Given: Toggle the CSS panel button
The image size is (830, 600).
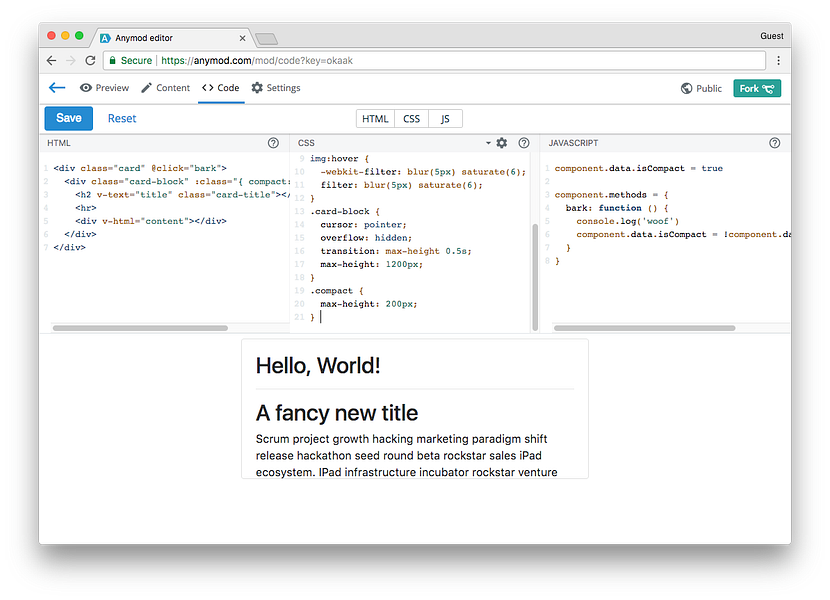Looking at the screenshot, I should 411,119.
